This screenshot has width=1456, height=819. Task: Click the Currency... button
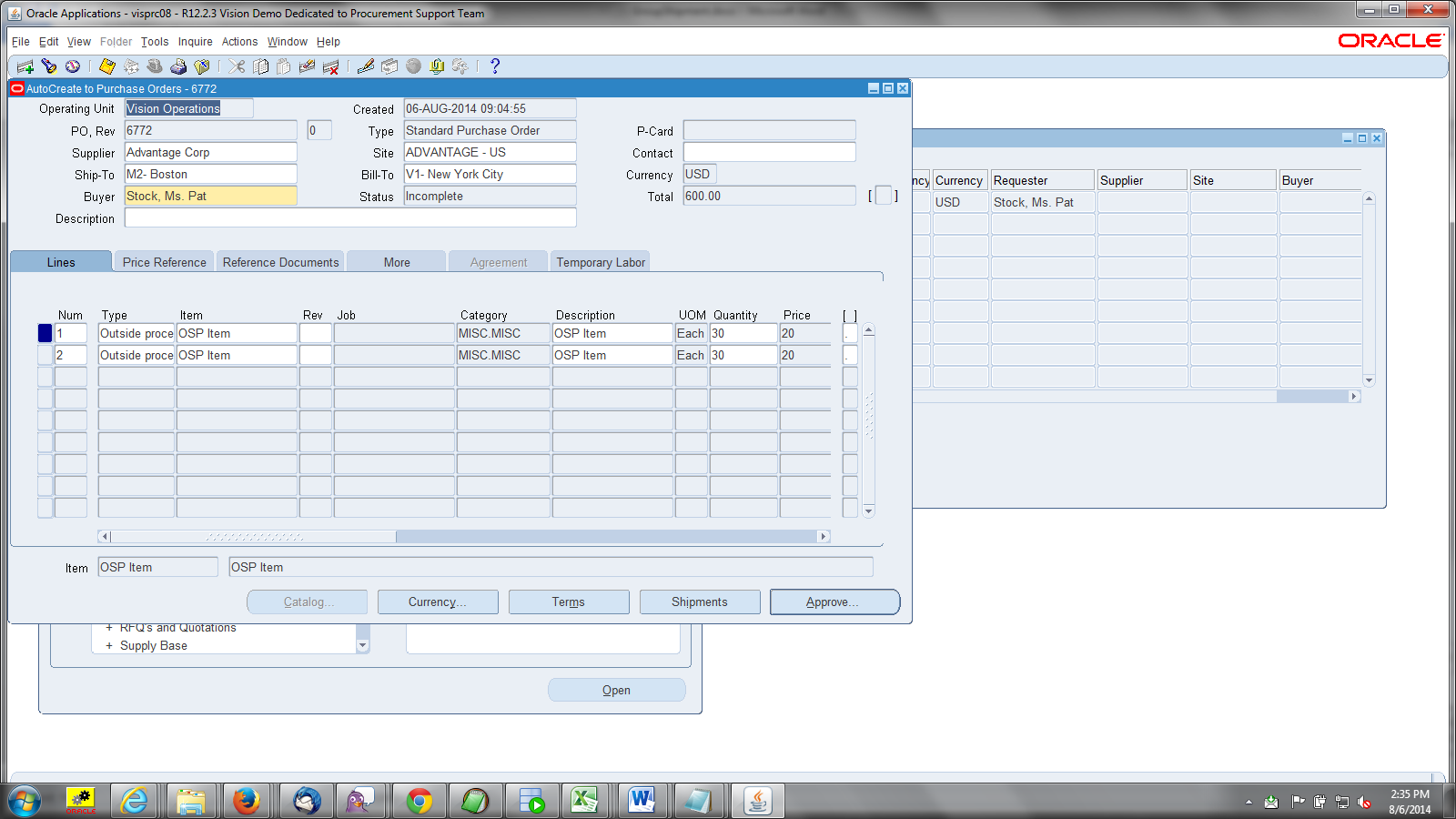pyautogui.click(x=438, y=602)
